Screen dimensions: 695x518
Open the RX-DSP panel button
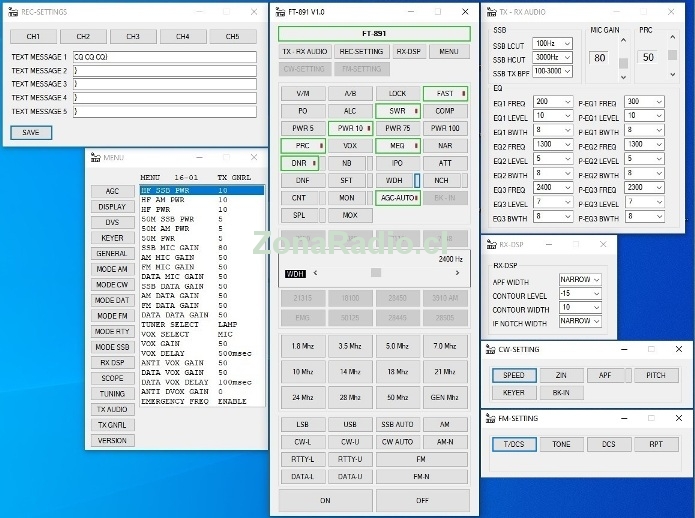[x=409, y=51]
